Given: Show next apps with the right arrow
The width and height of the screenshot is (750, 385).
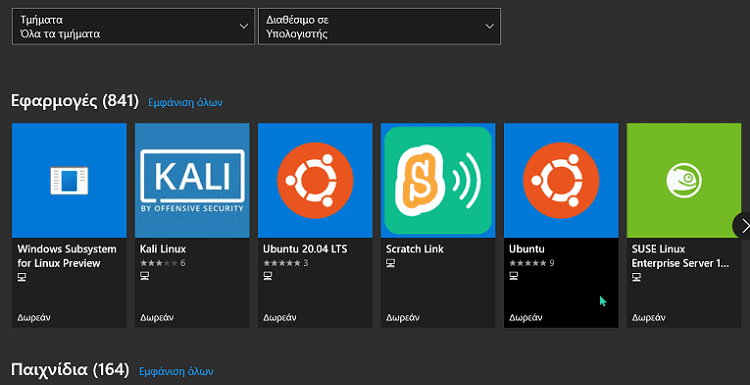Looking at the screenshot, I should coord(743,225).
